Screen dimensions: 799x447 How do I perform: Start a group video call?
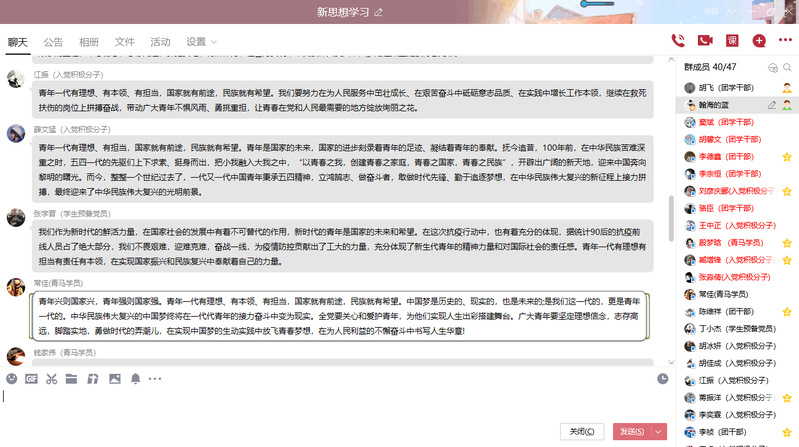pos(705,41)
